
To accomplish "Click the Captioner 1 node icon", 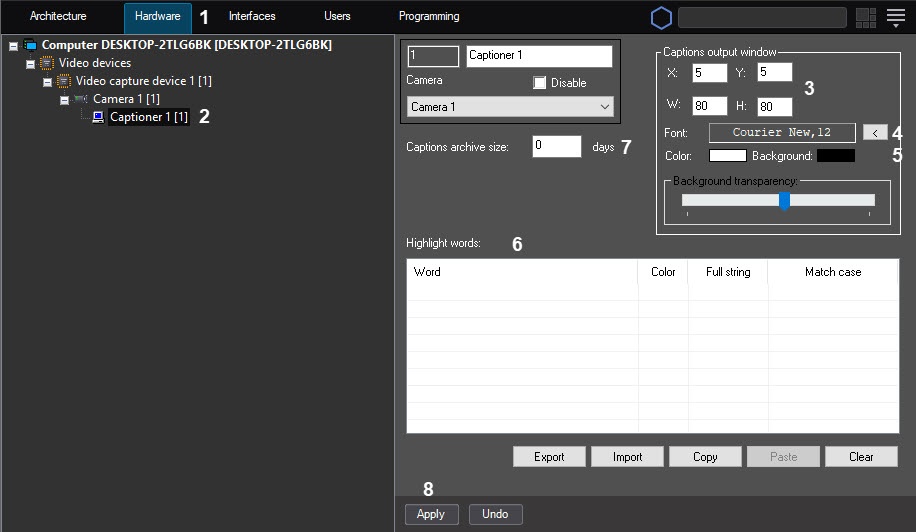I will coord(98,117).
